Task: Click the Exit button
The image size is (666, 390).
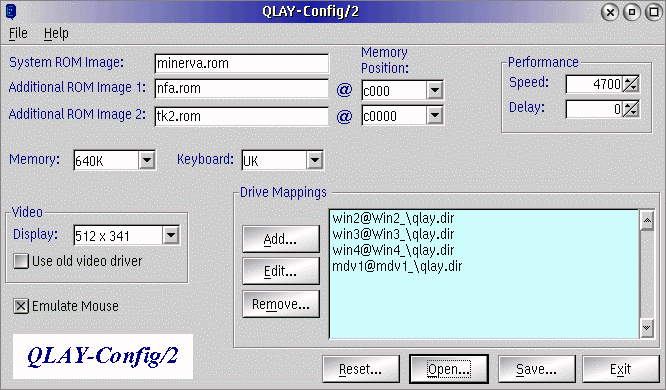Action: click(621, 369)
